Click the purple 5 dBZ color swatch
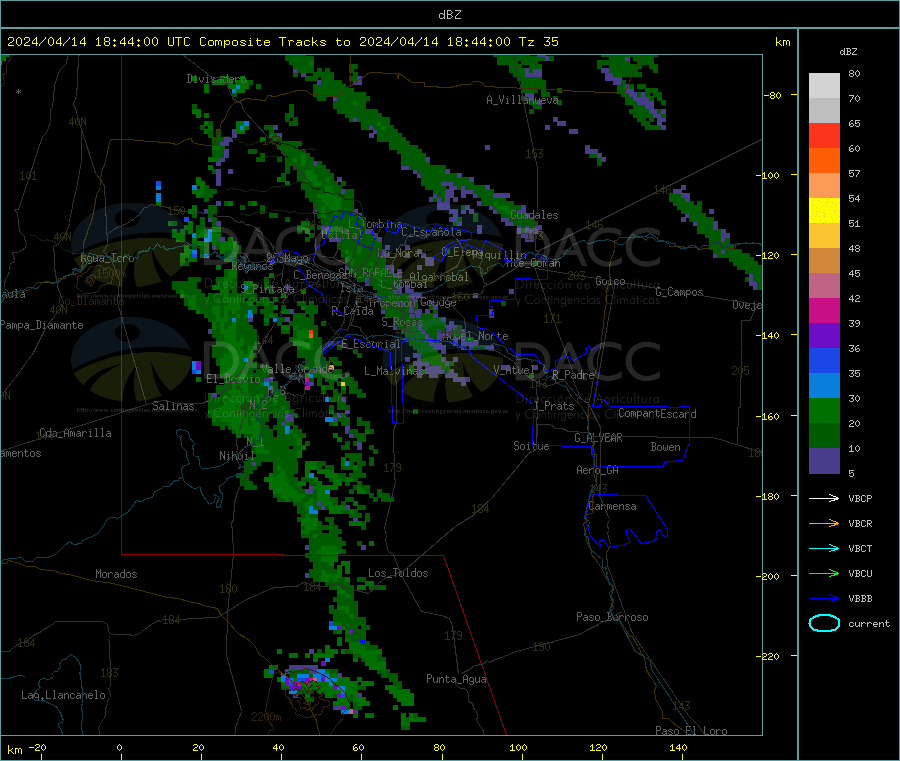This screenshot has width=900, height=761. coord(824,461)
